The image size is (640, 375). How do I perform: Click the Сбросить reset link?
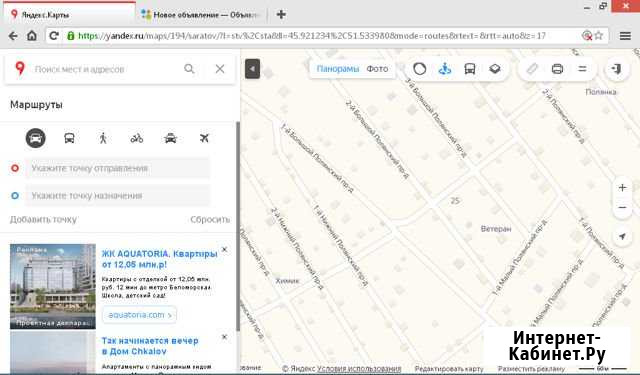[x=210, y=220]
